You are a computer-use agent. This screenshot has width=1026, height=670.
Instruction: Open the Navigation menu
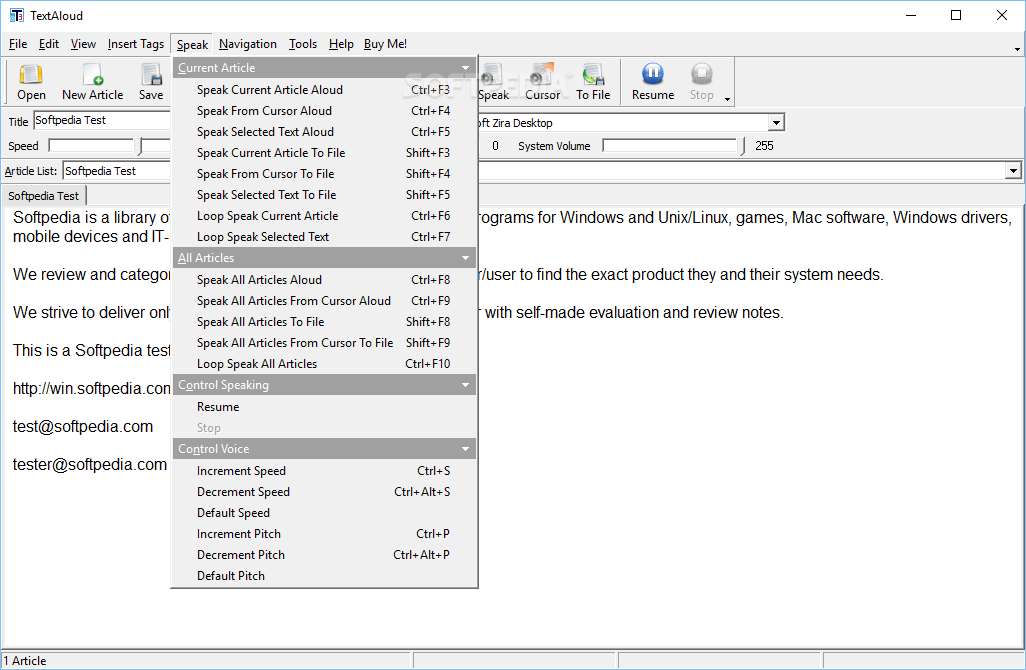(247, 44)
